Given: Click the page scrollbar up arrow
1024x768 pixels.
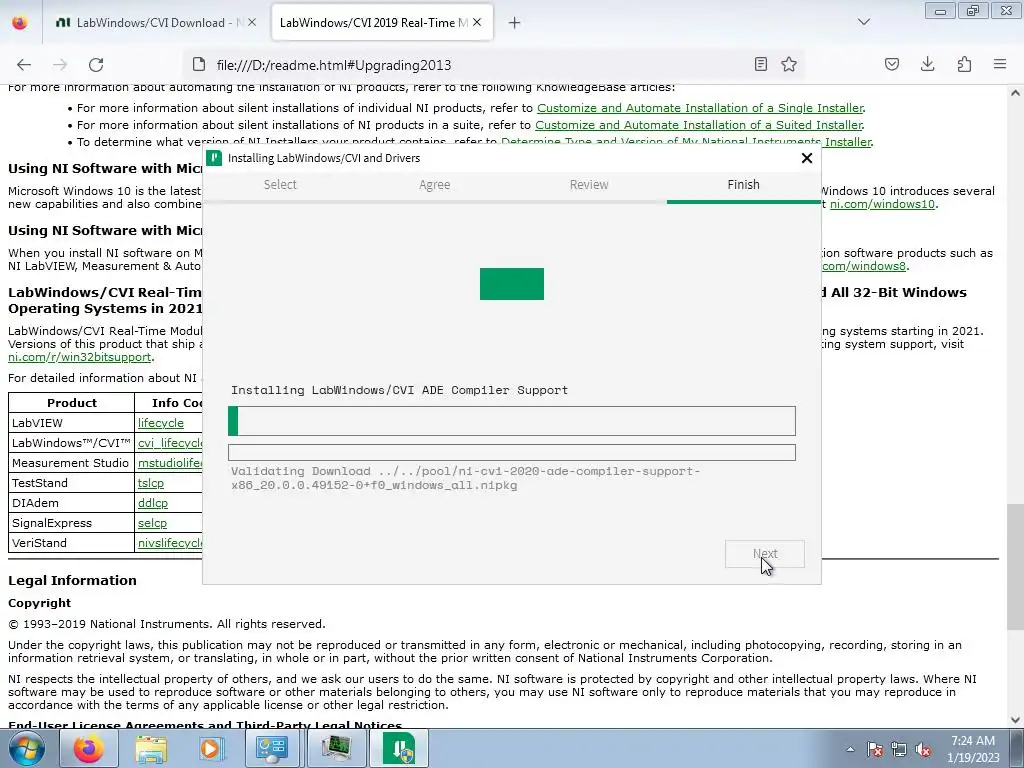Looking at the screenshot, I should pos(1015,93).
